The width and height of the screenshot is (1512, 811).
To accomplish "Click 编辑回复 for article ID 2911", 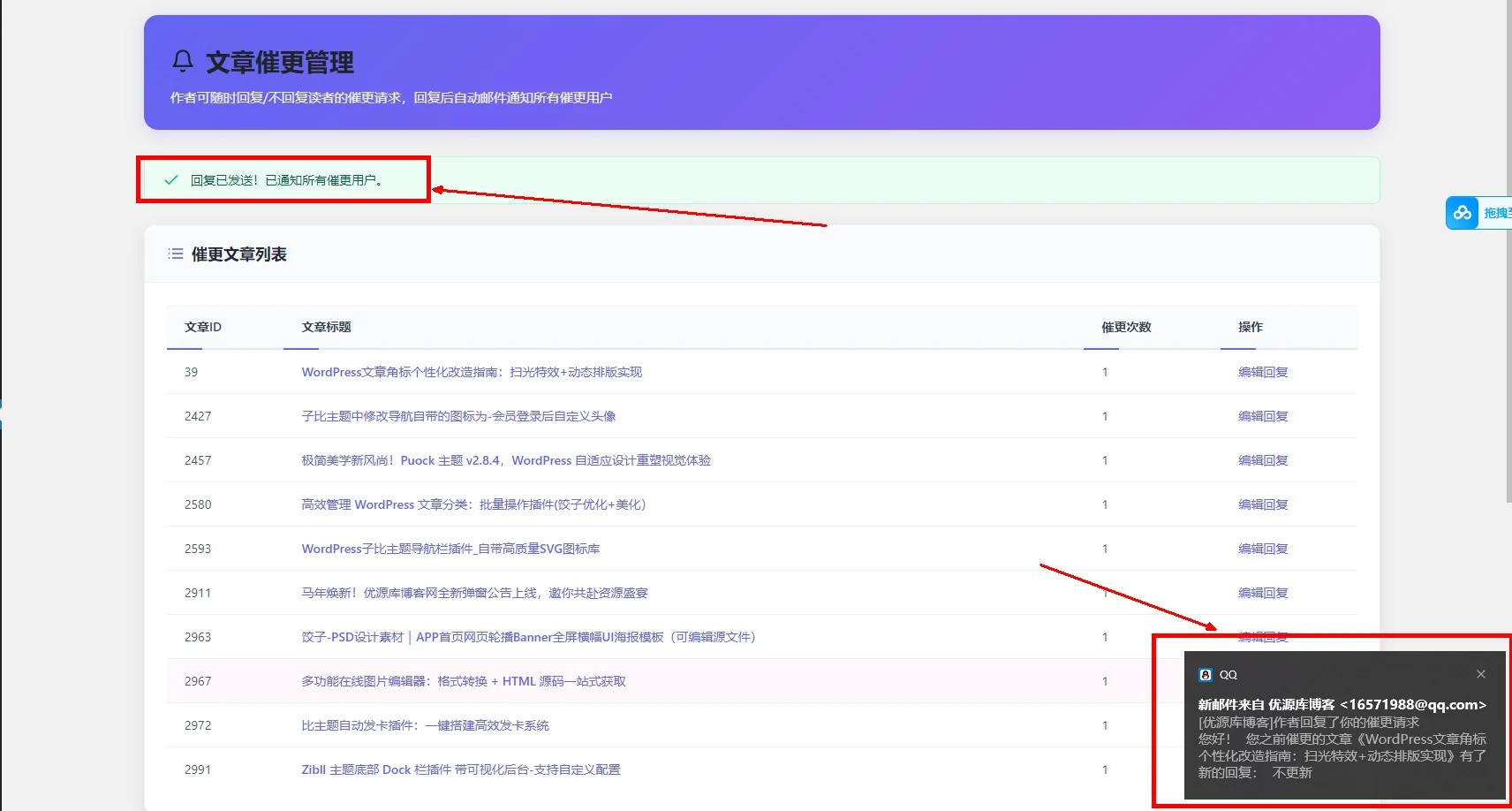I will coord(1262,593).
